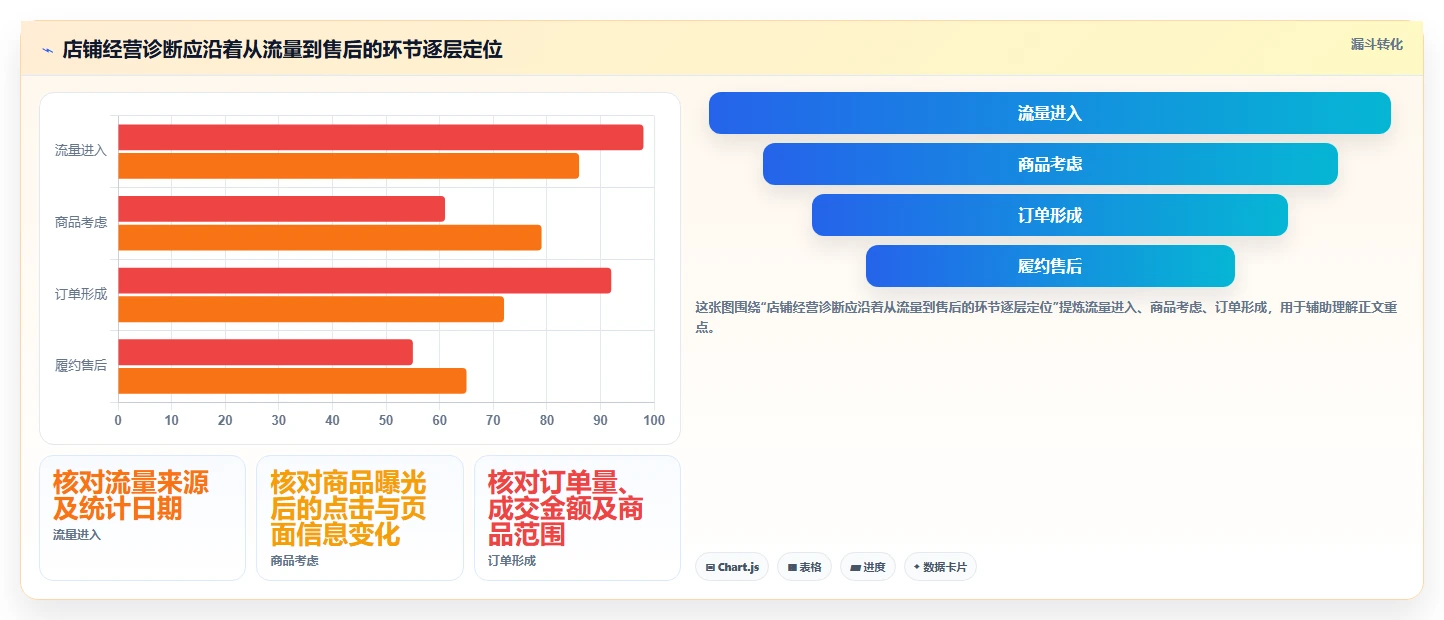The height and width of the screenshot is (620, 1444).
Task: Click the red bar for 订单形成
Action: click(x=364, y=281)
